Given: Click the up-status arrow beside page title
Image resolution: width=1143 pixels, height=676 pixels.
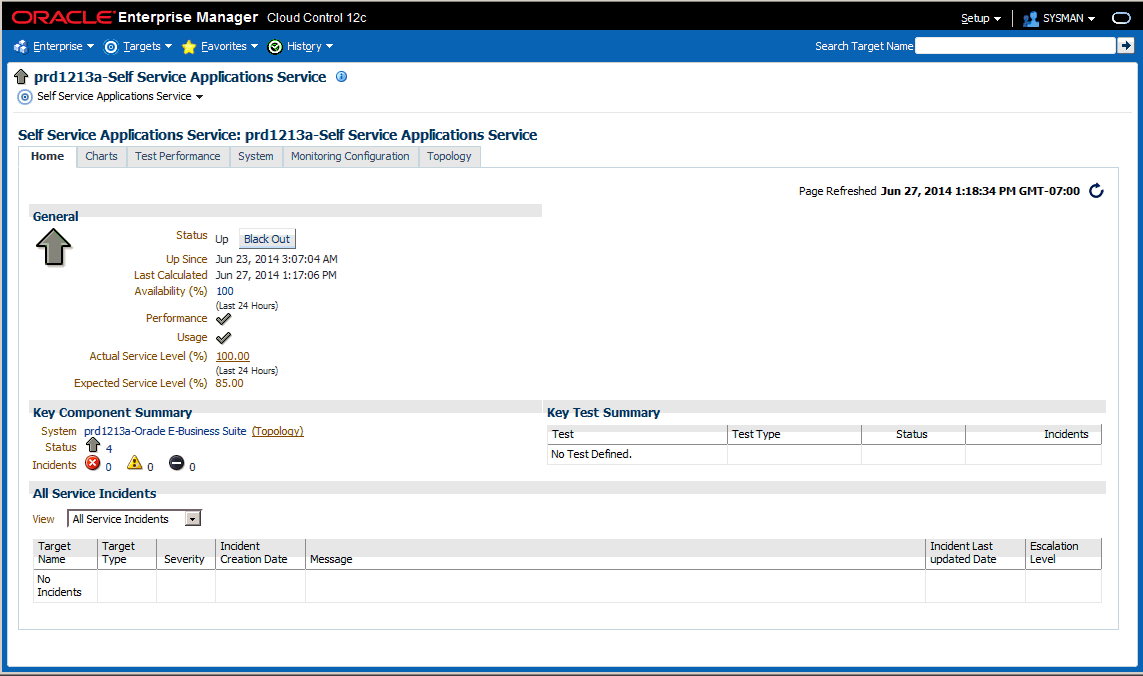Looking at the screenshot, I should [x=21, y=77].
